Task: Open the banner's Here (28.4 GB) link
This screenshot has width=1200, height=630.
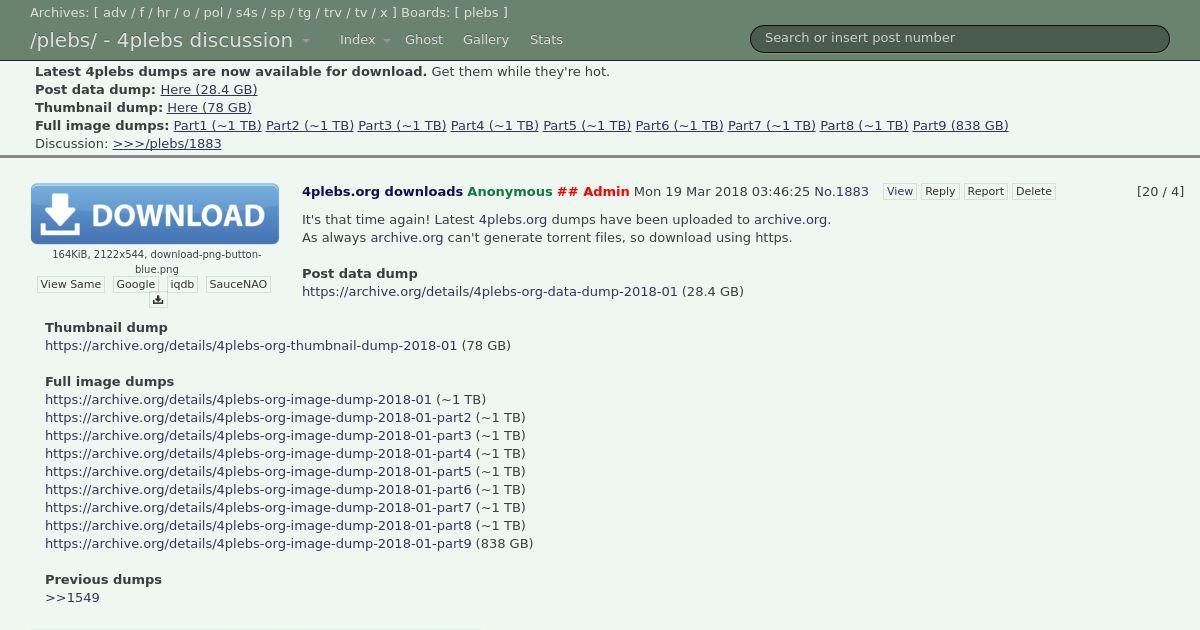Action: point(209,90)
